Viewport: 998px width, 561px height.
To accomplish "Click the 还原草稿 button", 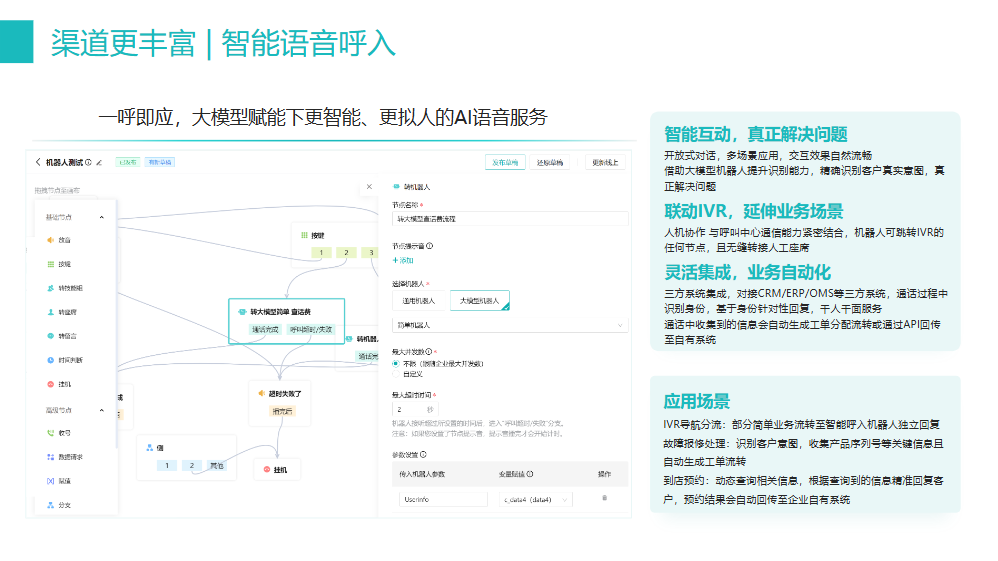I will [550, 162].
